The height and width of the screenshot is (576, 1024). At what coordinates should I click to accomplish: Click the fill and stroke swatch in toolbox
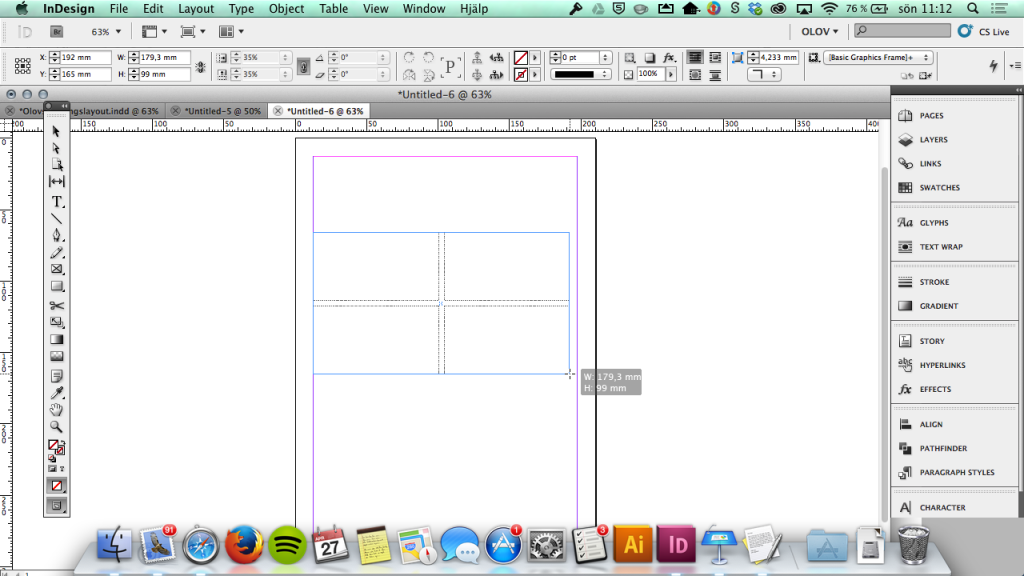(x=57, y=447)
